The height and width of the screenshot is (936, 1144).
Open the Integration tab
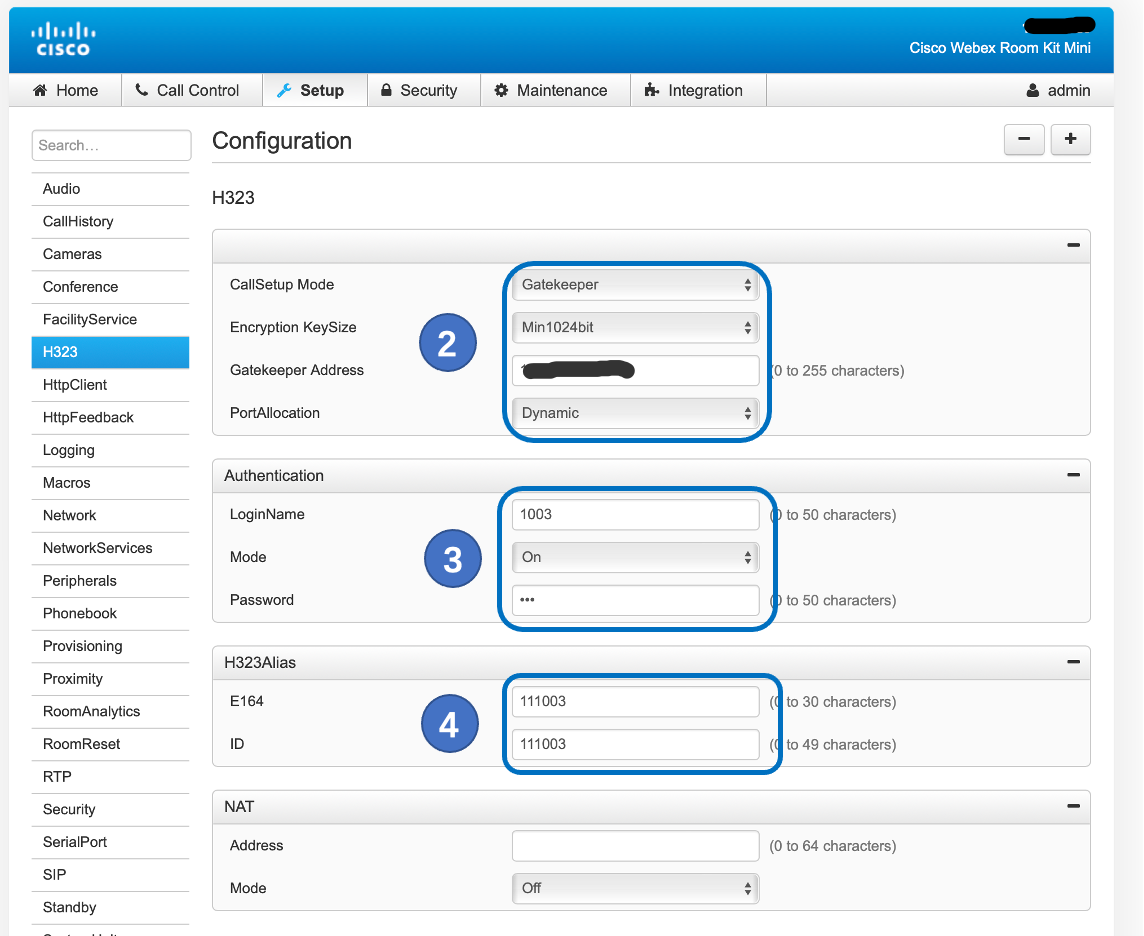click(x=699, y=90)
